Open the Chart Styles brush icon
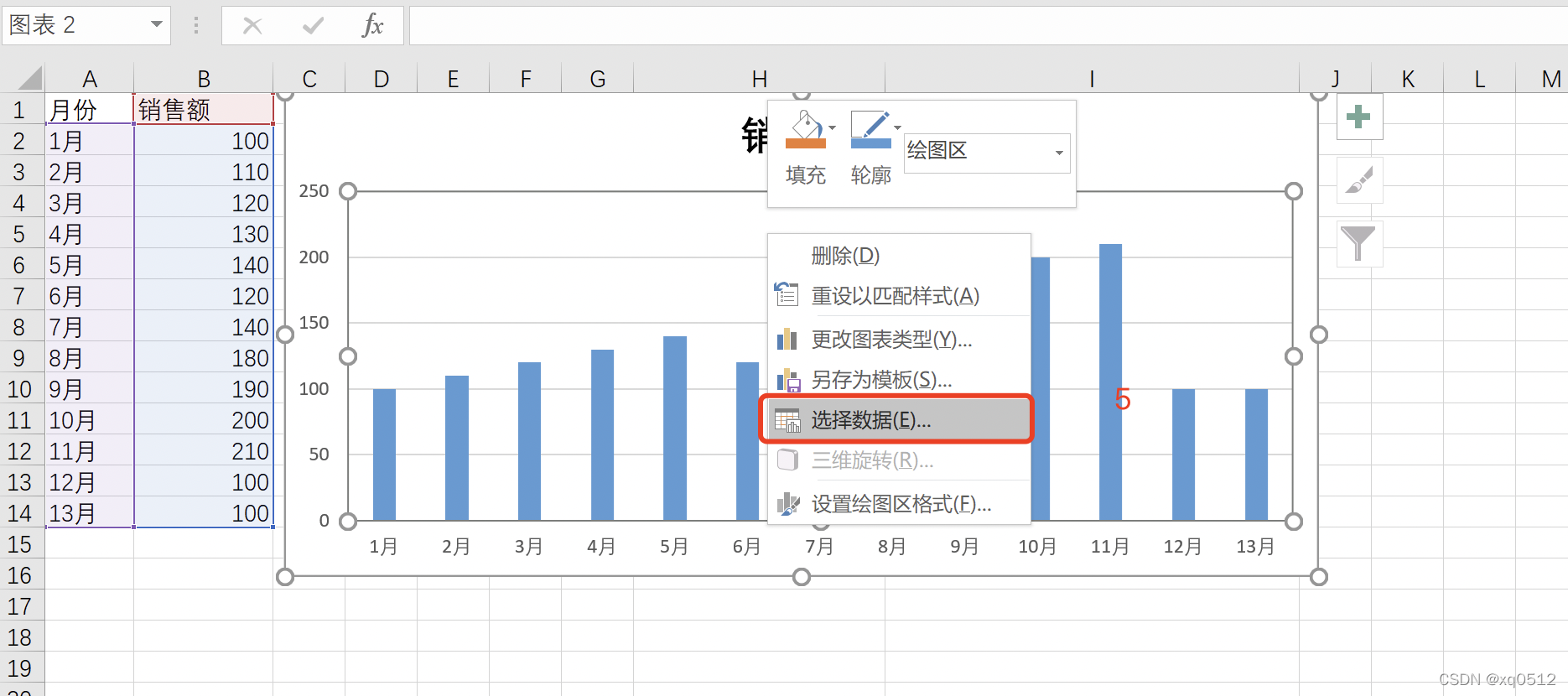The width and height of the screenshot is (1568, 696). (1359, 180)
